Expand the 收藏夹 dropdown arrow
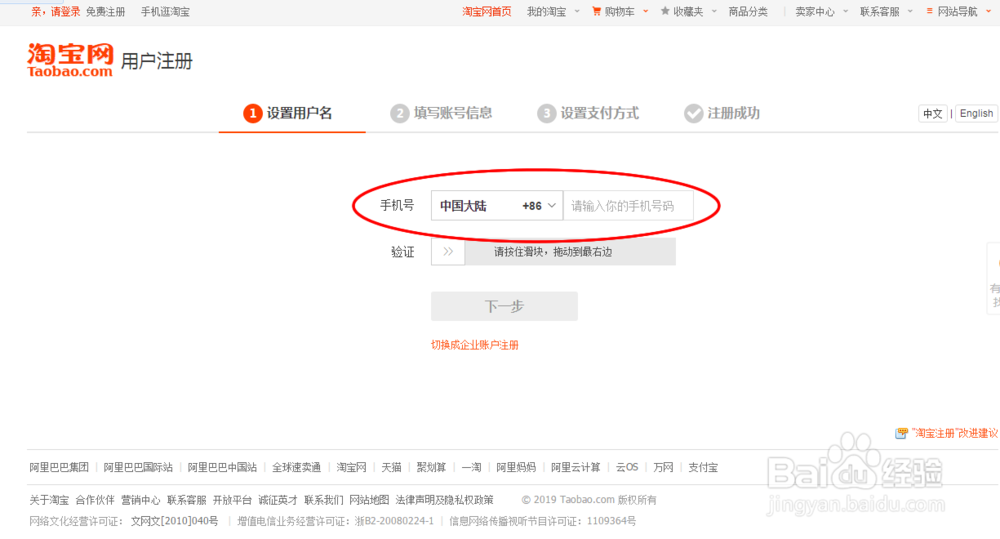 714,11
